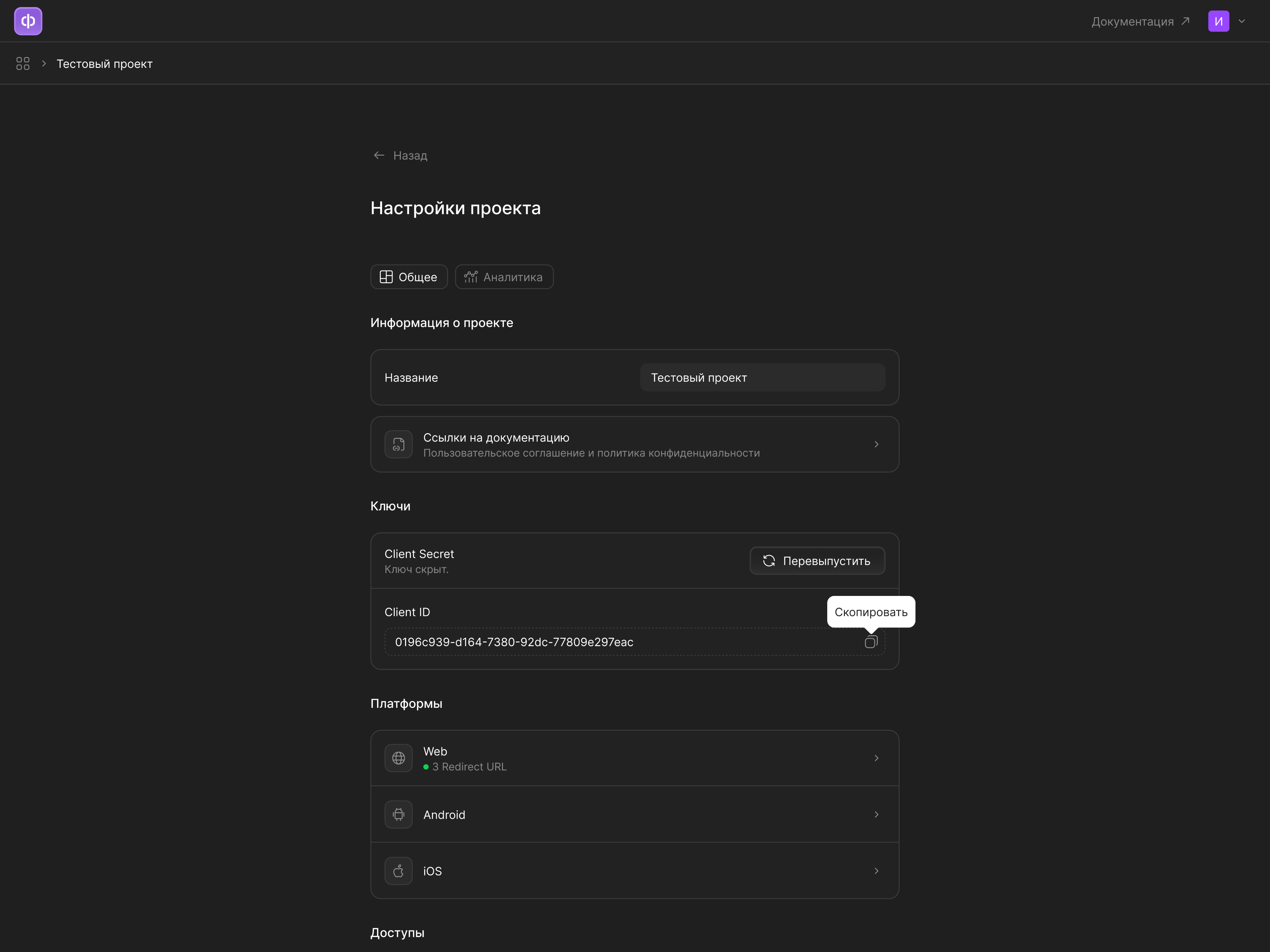Click the Ключ скрыт. text under Client Secret

[x=416, y=569]
